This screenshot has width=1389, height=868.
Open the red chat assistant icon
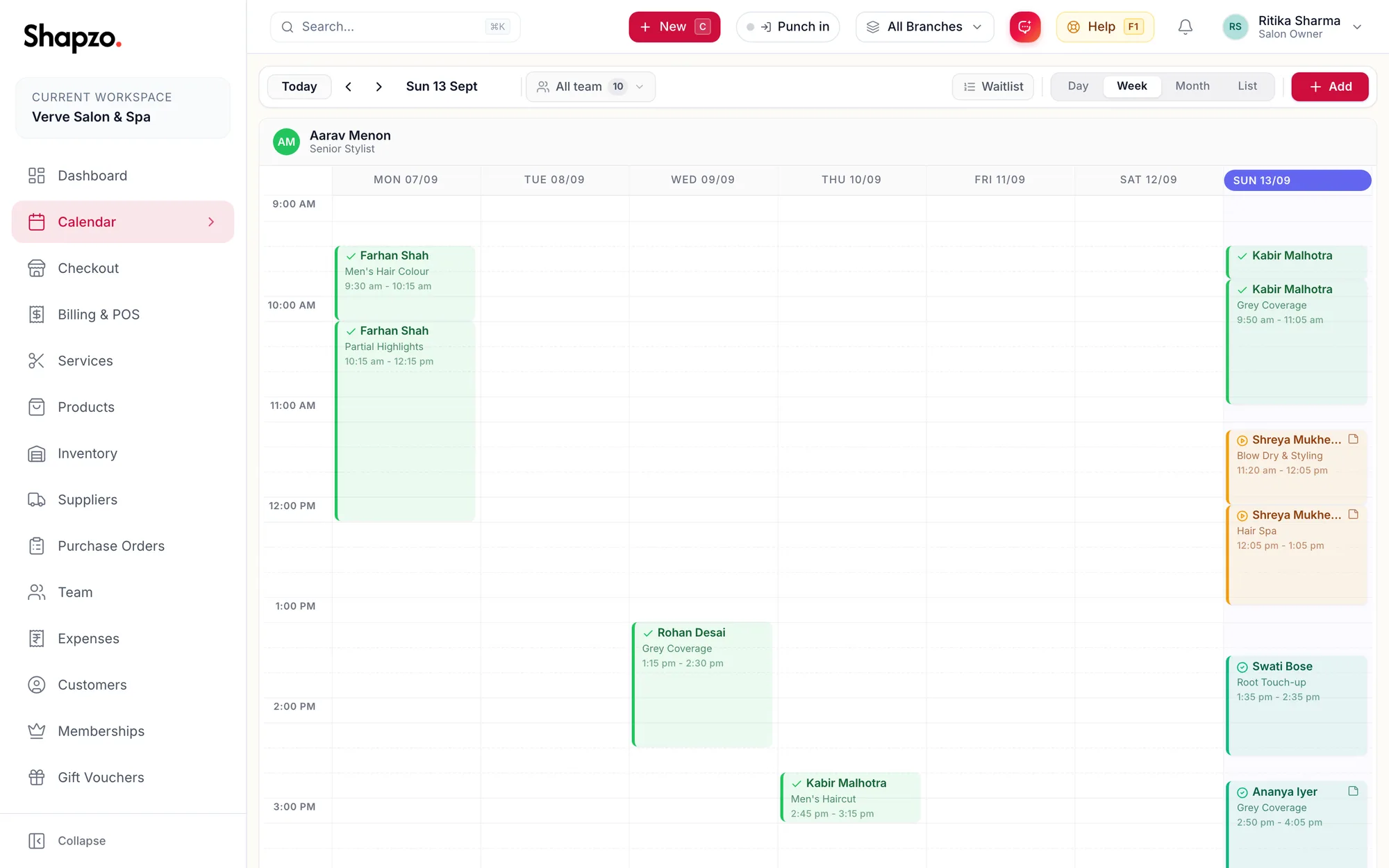click(1025, 27)
